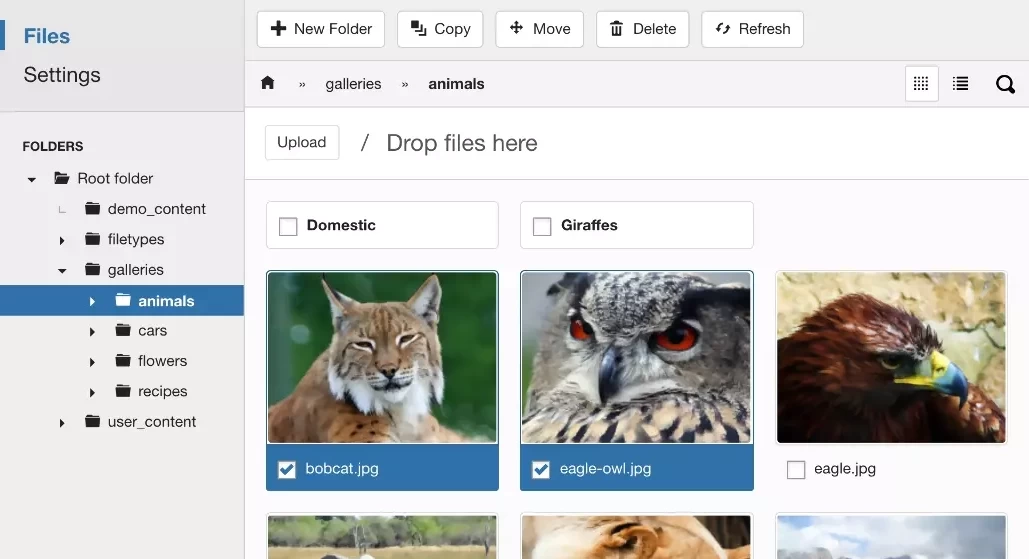Select galleries label in folder tree
This screenshot has height=559, width=1029.
(x=136, y=270)
